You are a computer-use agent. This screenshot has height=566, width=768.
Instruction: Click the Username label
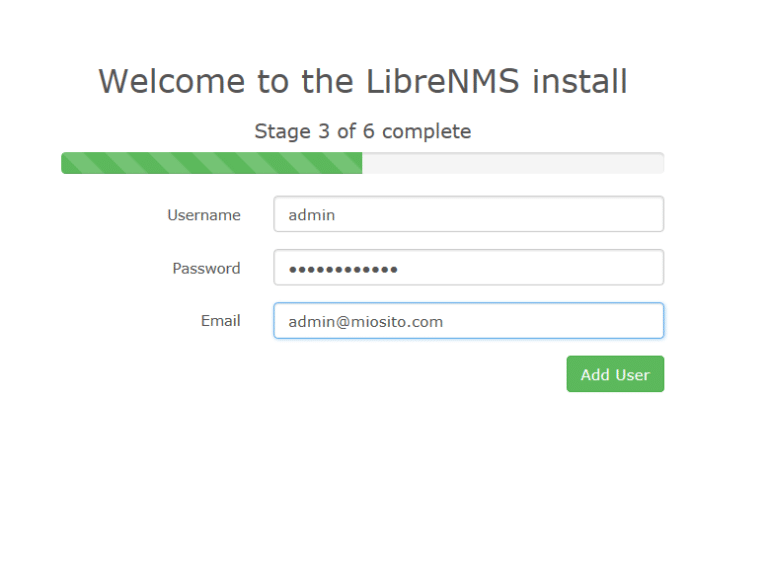204,215
